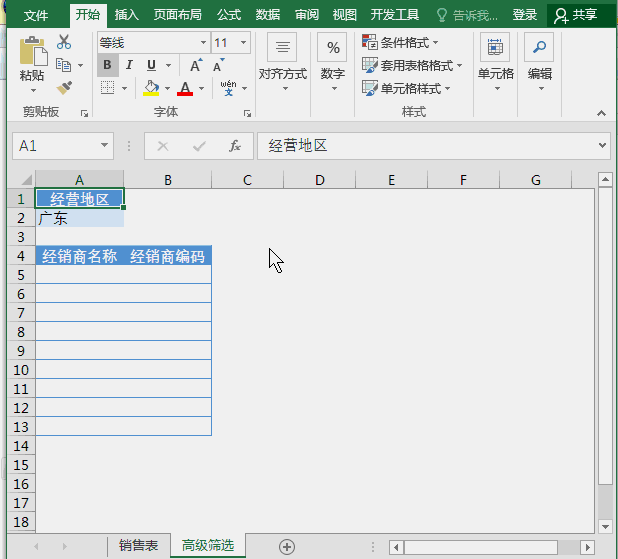Screen dimensions: 618x559
Task: Select column C header
Action: (247, 180)
